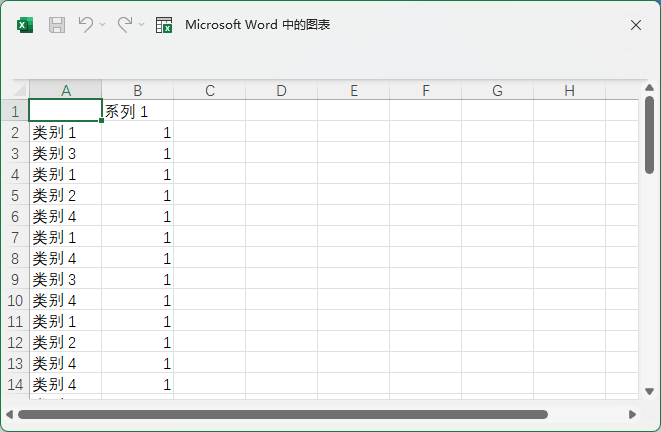Click the Redo arrow icon
The width and height of the screenshot is (661, 432).
tap(125, 25)
